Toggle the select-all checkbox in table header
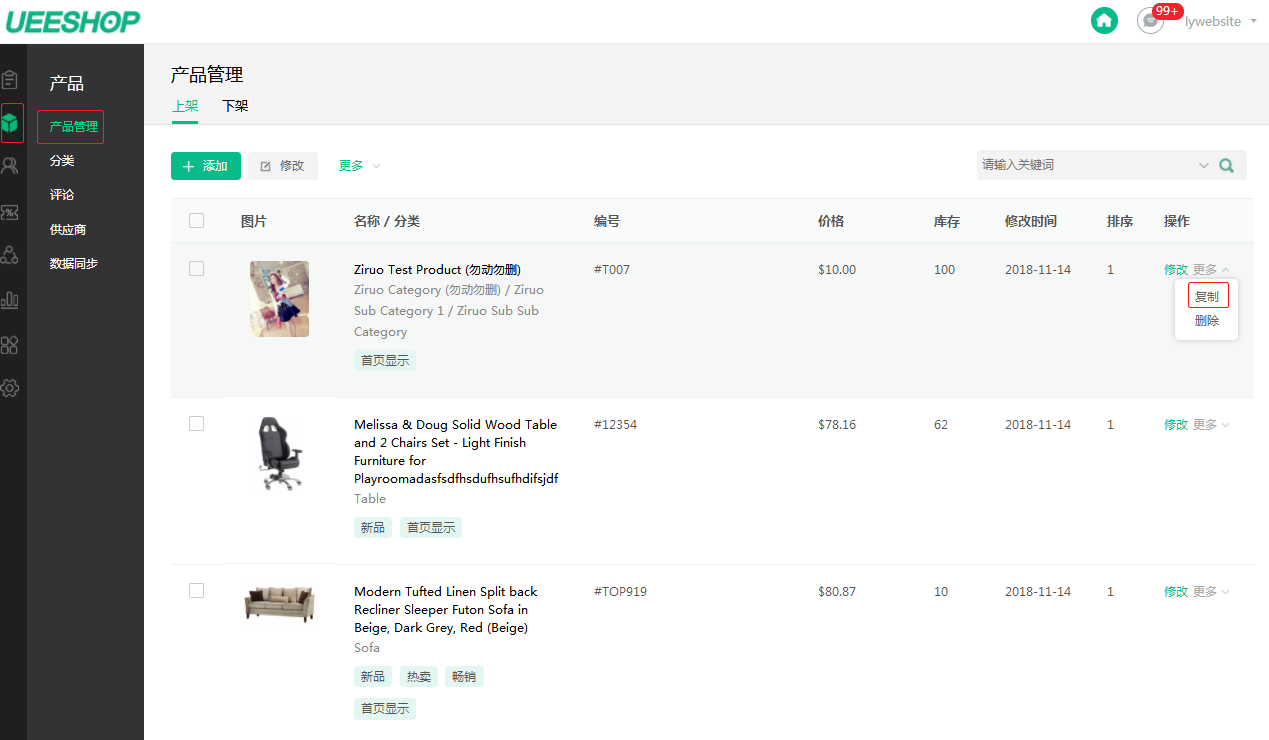The image size is (1269, 740). (196, 221)
